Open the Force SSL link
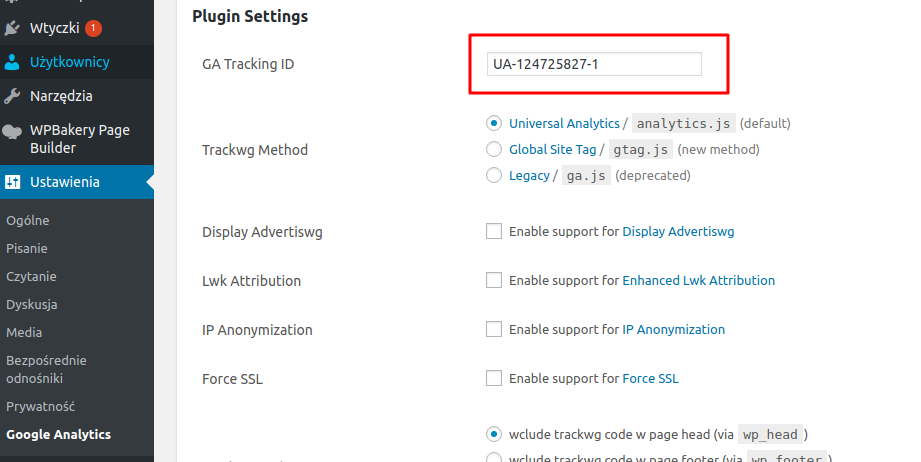The width and height of the screenshot is (921, 462). tap(650, 379)
